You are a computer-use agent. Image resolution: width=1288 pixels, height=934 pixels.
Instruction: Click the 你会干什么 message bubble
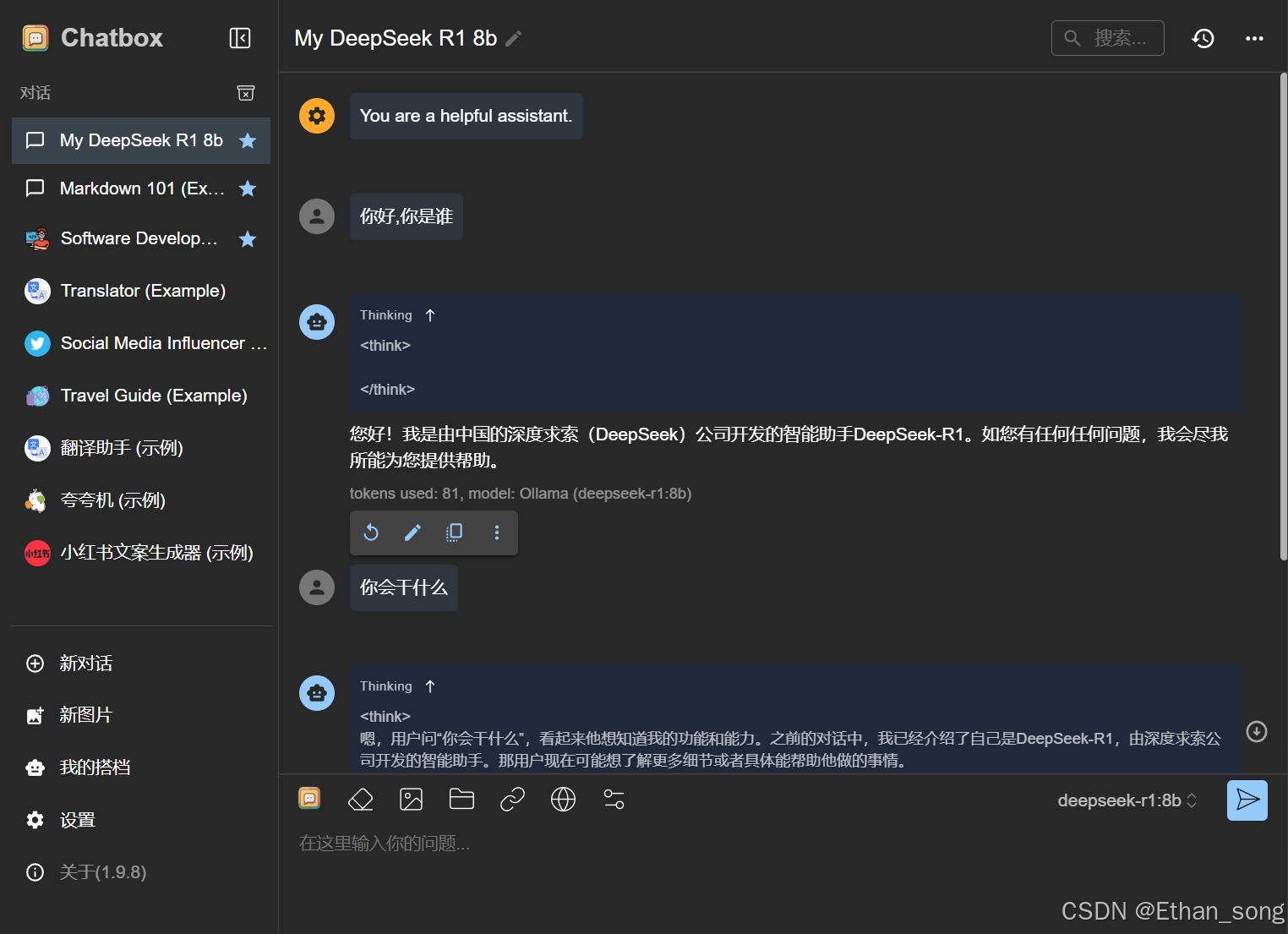point(404,587)
